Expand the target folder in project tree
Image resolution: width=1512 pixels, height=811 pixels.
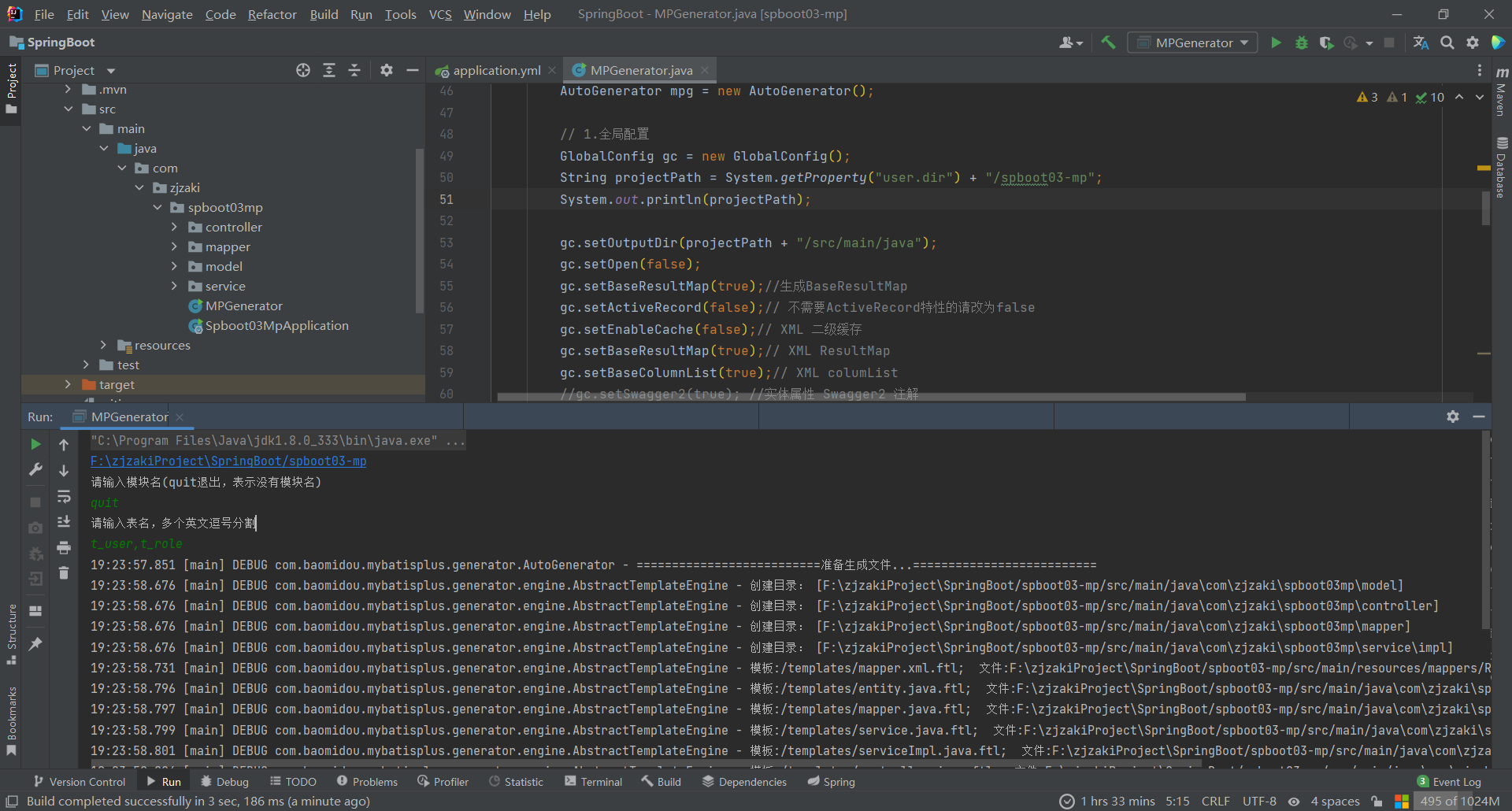coord(68,384)
